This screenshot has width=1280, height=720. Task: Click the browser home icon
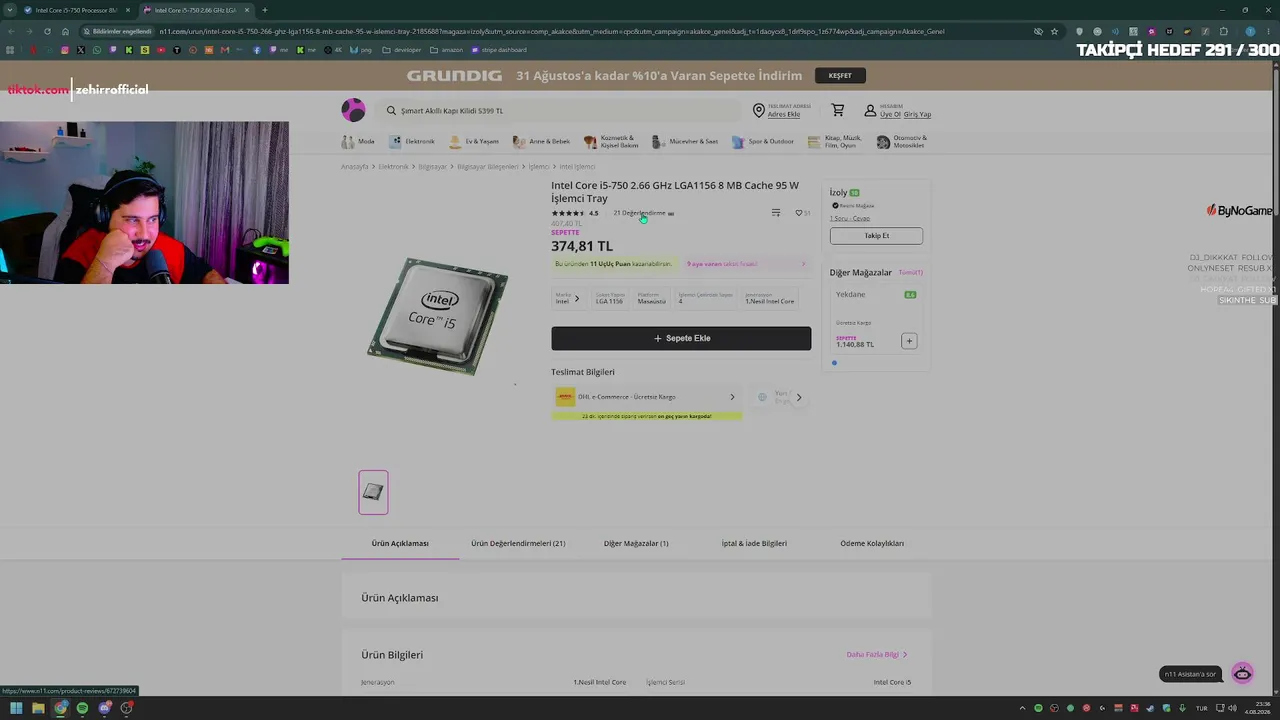65,31
